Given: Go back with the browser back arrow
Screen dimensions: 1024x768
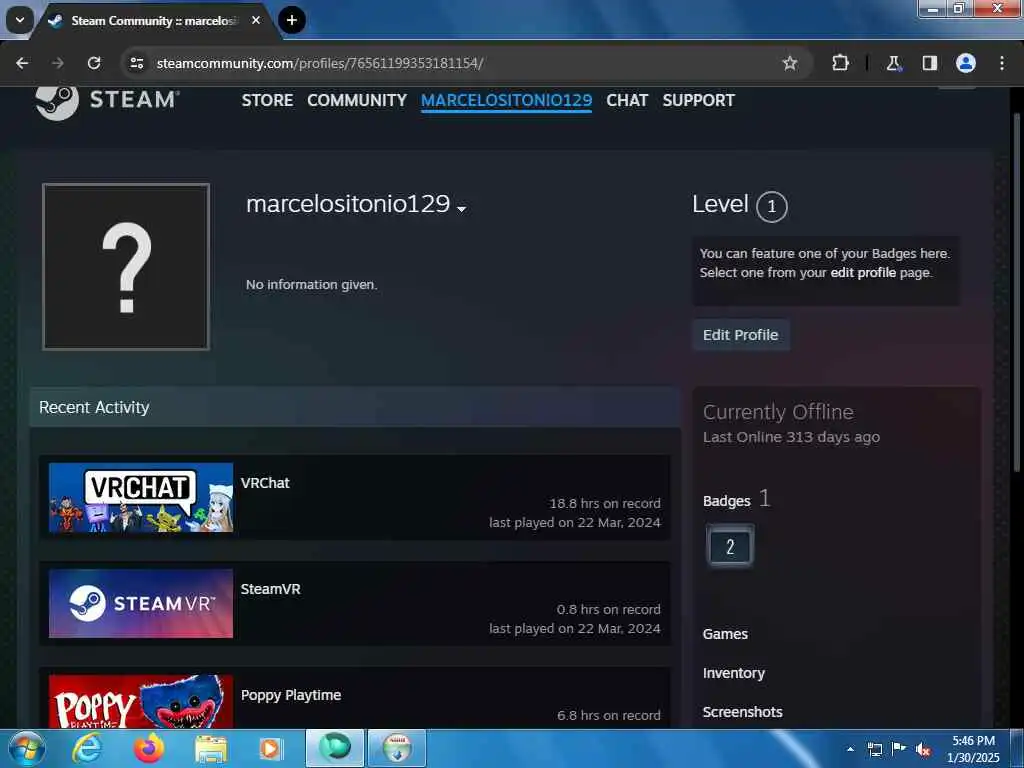Looking at the screenshot, I should pos(22,63).
